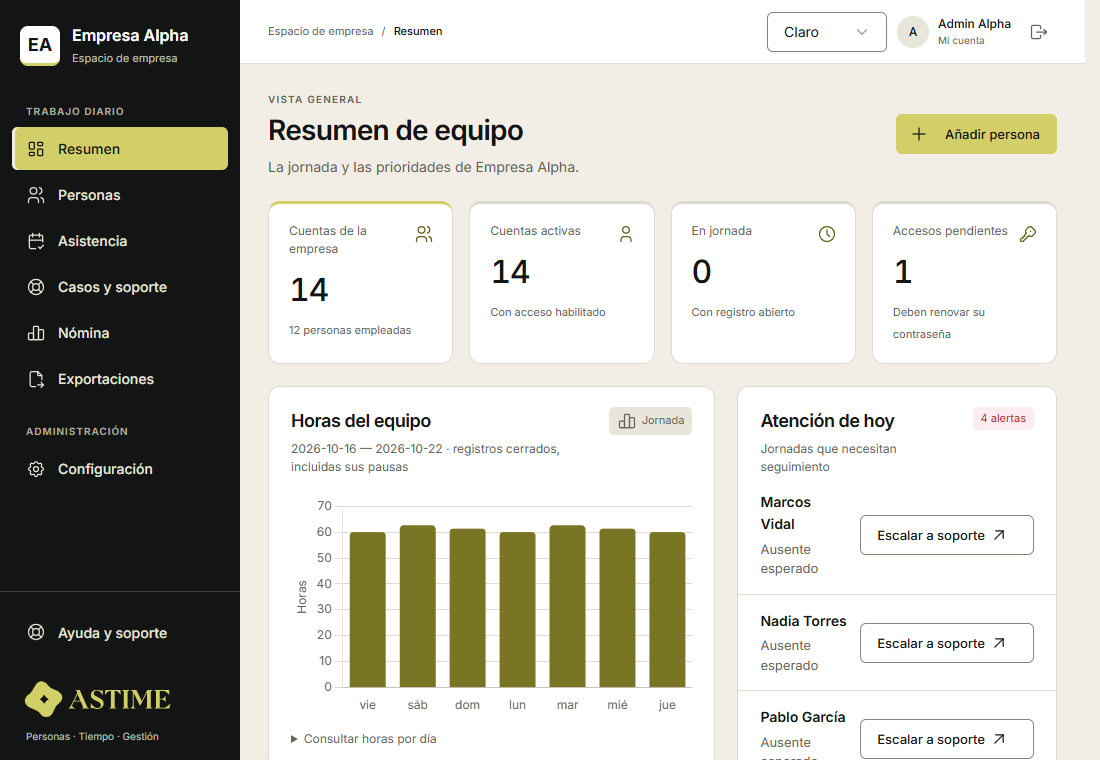The width and height of the screenshot is (1100, 760).
Task: Click the Nómina bar chart icon
Action: (36, 333)
